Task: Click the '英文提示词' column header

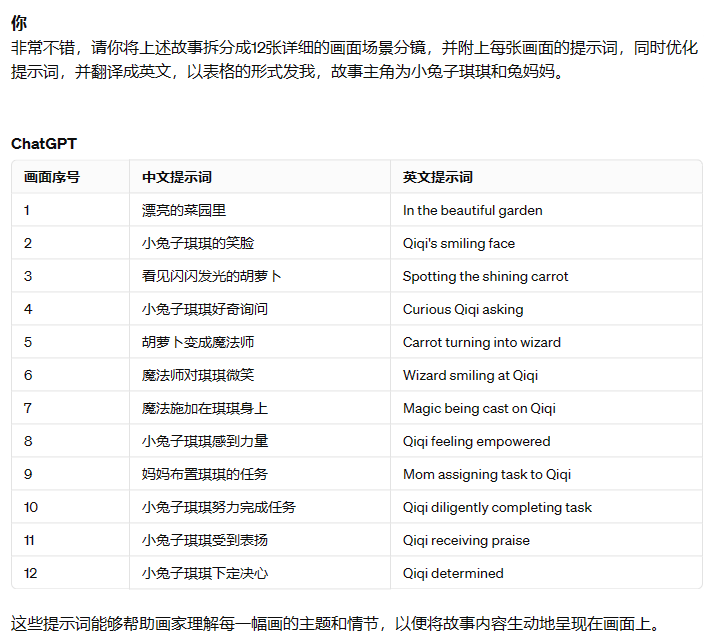Action: tap(438, 177)
